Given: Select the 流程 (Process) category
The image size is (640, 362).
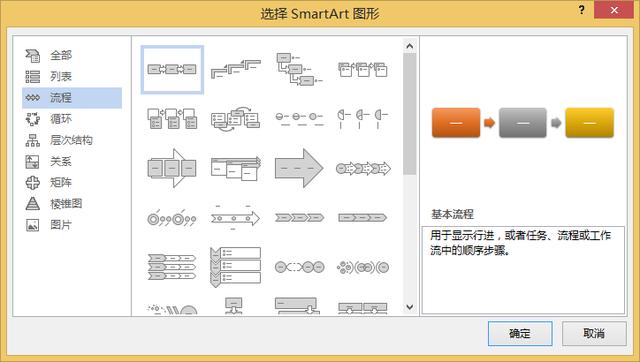Looking at the screenshot, I should coord(72,98).
